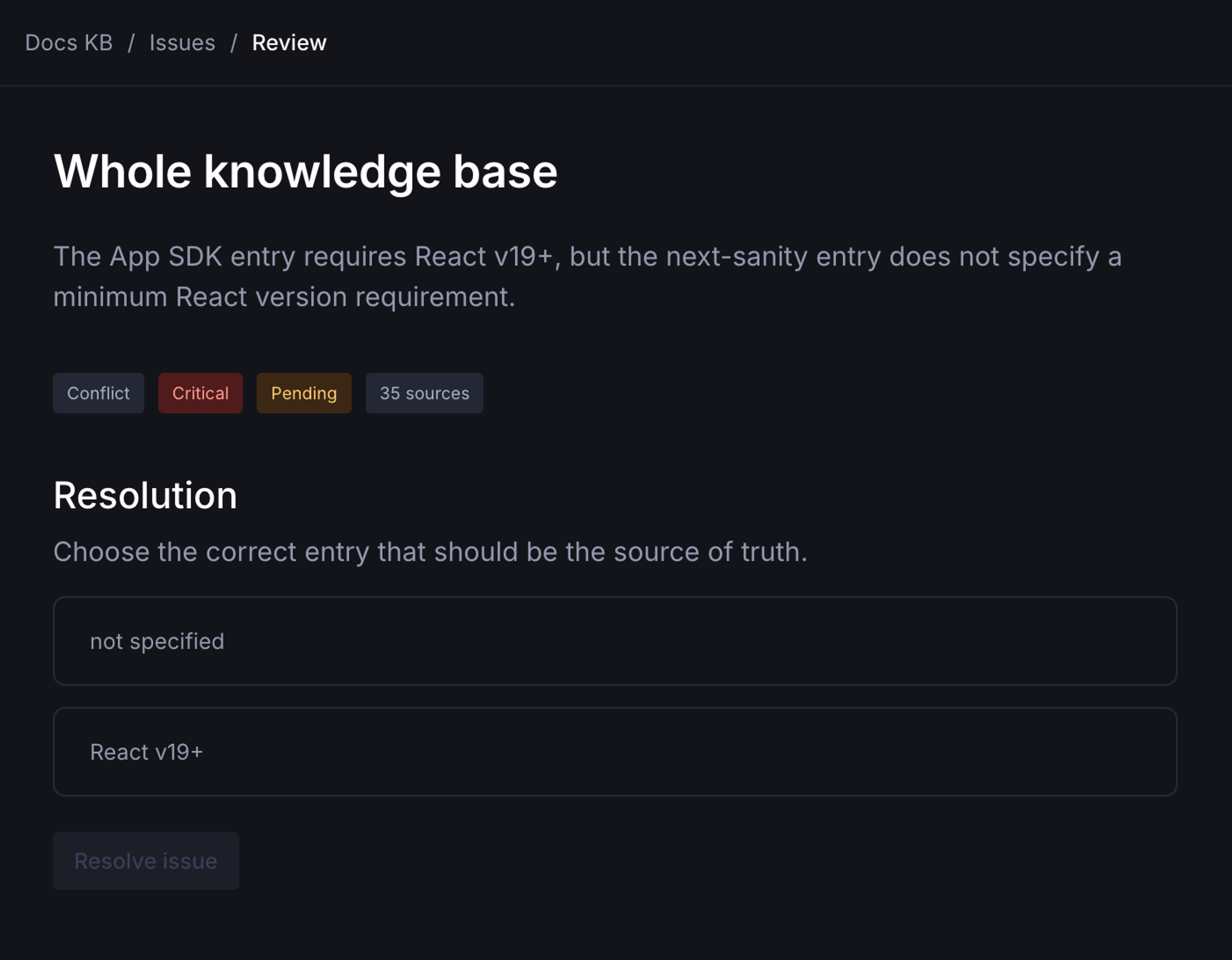Viewport: 1232px width, 960px height.
Task: Go to the Issues breadcrumb
Action: point(182,43)
